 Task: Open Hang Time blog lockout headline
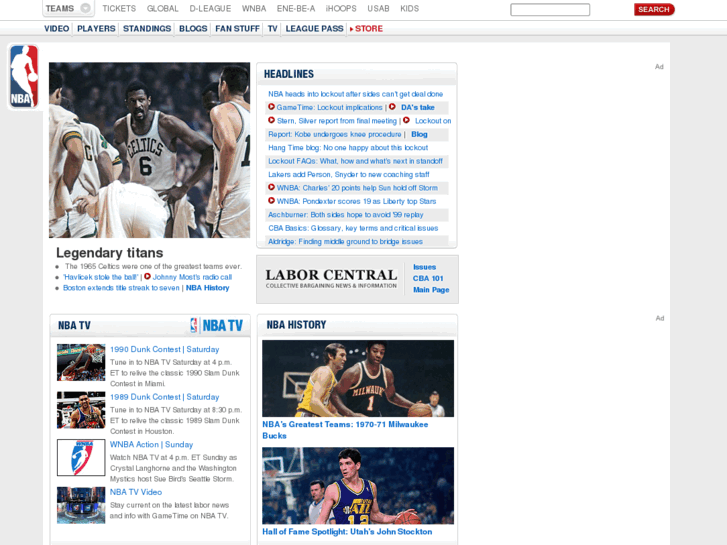pos(348,147)
